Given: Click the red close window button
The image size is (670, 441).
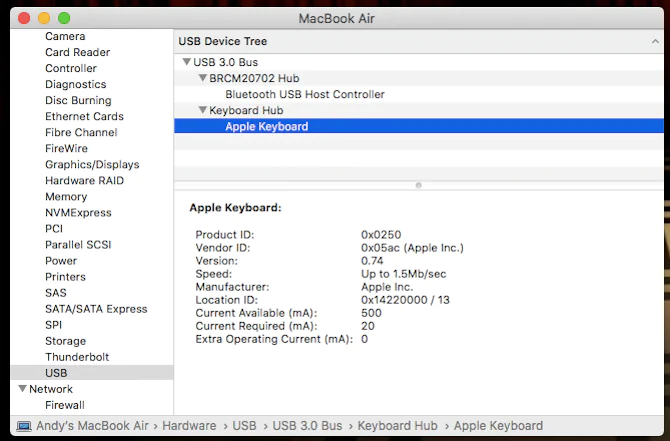Looking at the screenshot, I should click(24, 18).
